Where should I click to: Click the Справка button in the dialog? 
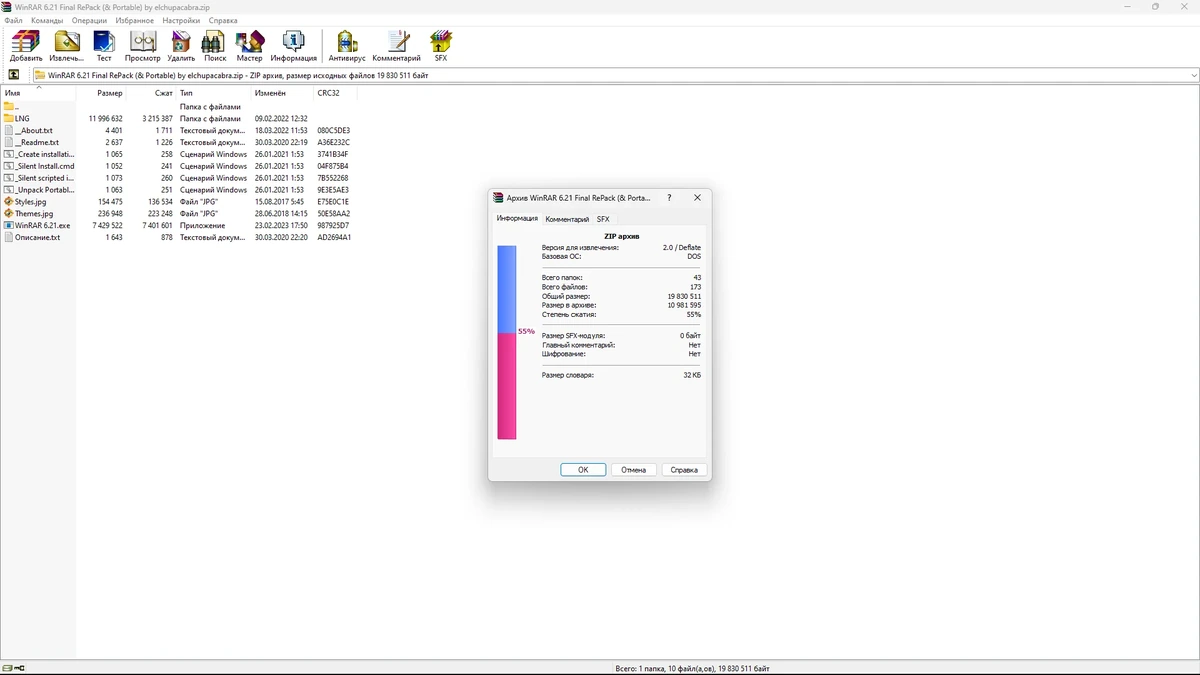click(x=684, y=469)
